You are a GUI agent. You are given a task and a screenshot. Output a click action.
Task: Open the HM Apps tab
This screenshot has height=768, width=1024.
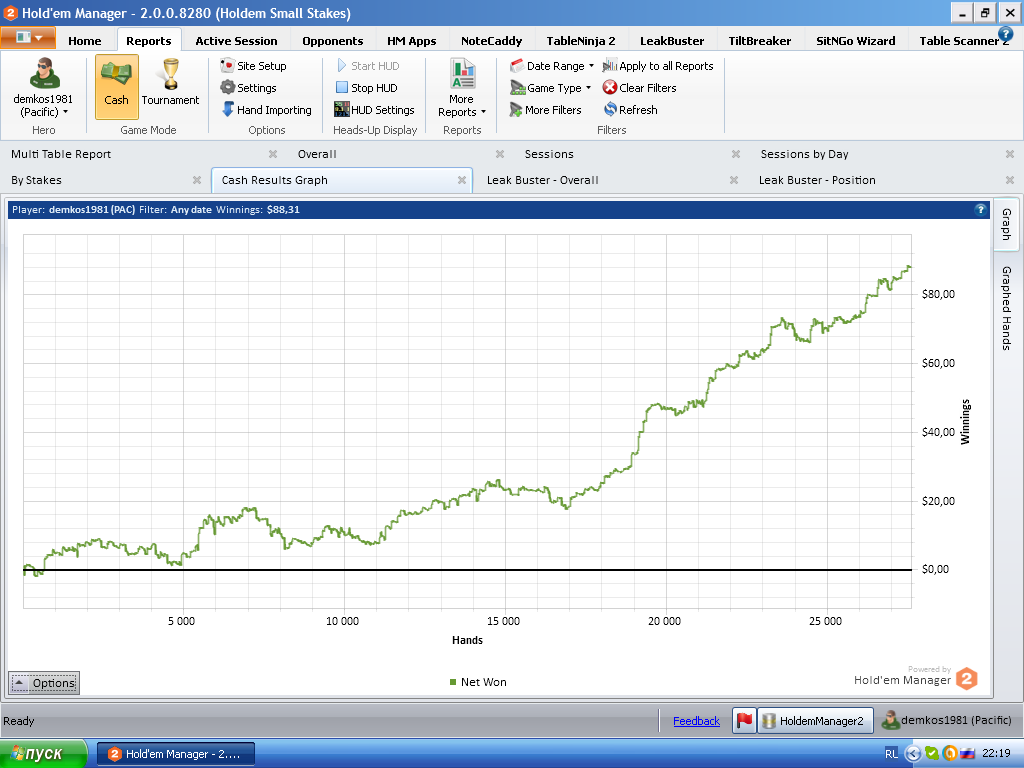point(411,40)
